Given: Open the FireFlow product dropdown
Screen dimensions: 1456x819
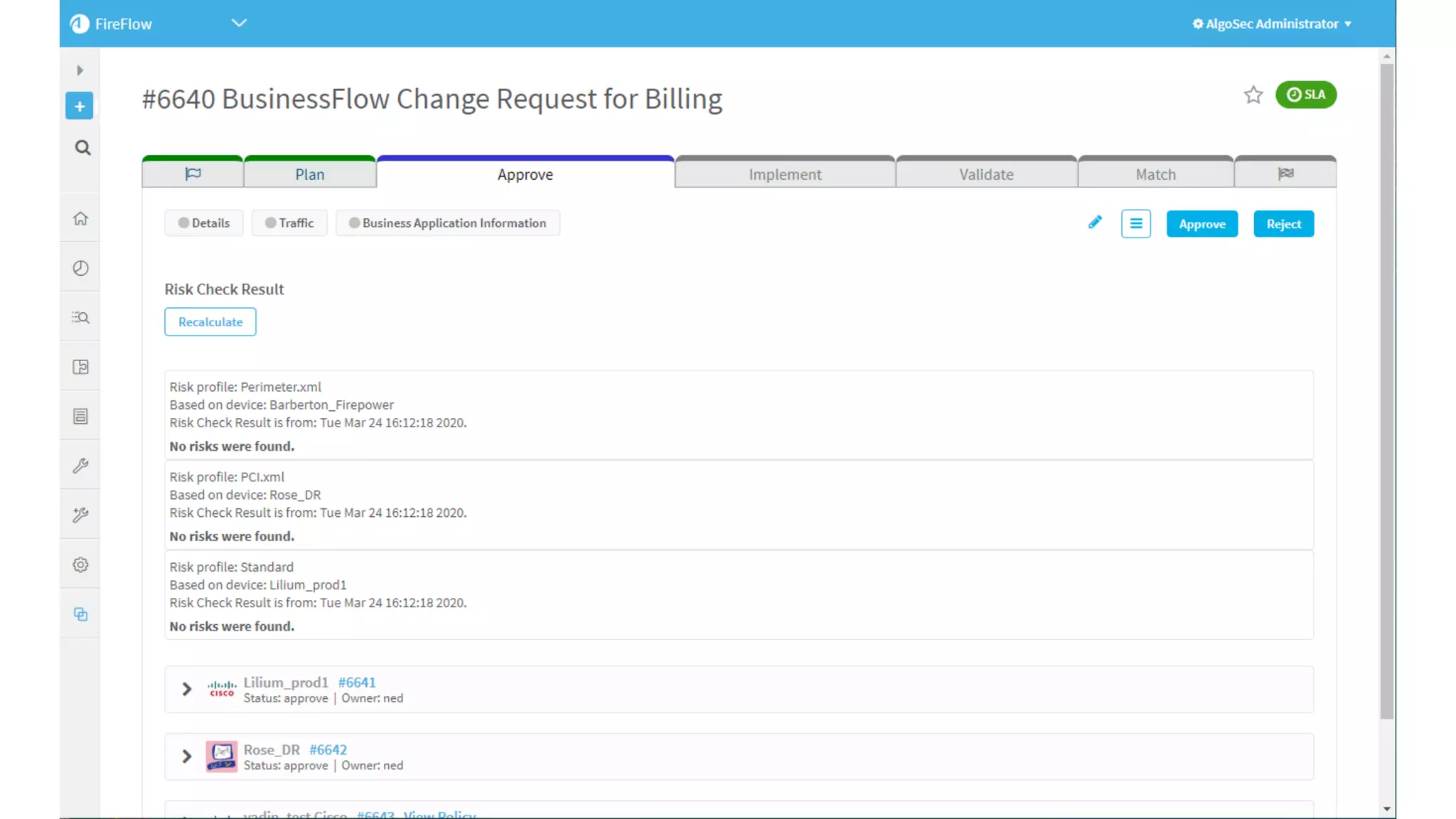Looking at the screenshot, I should pos(239,23).
